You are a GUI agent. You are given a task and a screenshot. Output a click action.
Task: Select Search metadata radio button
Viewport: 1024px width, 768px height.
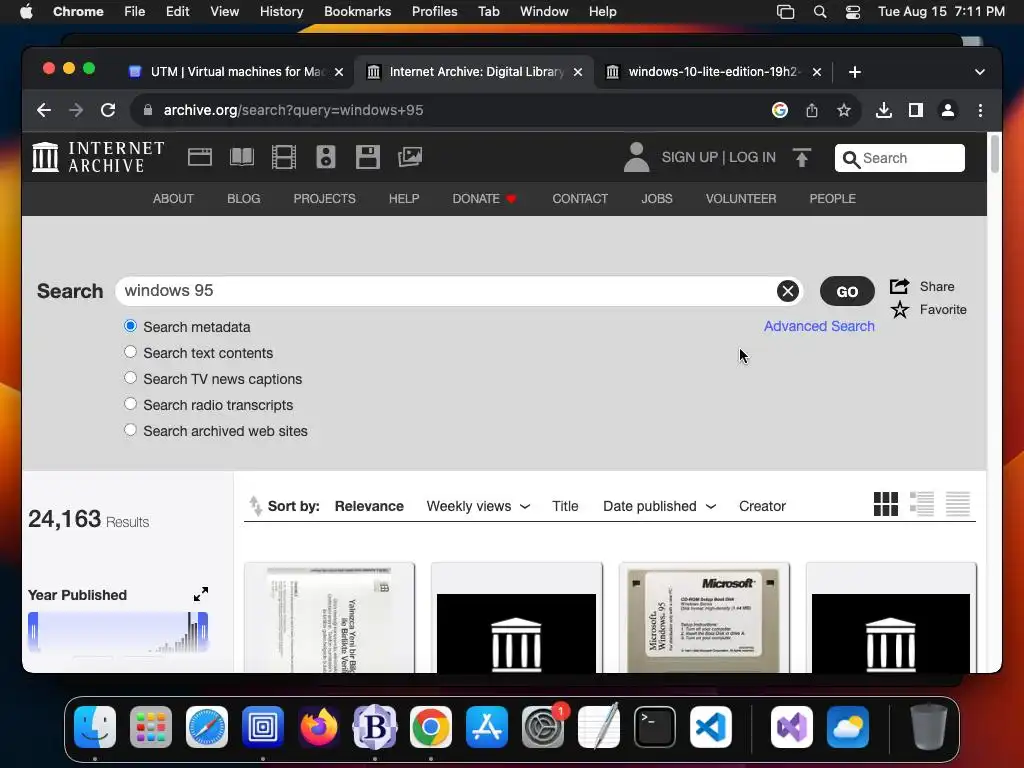click(131, 326)
